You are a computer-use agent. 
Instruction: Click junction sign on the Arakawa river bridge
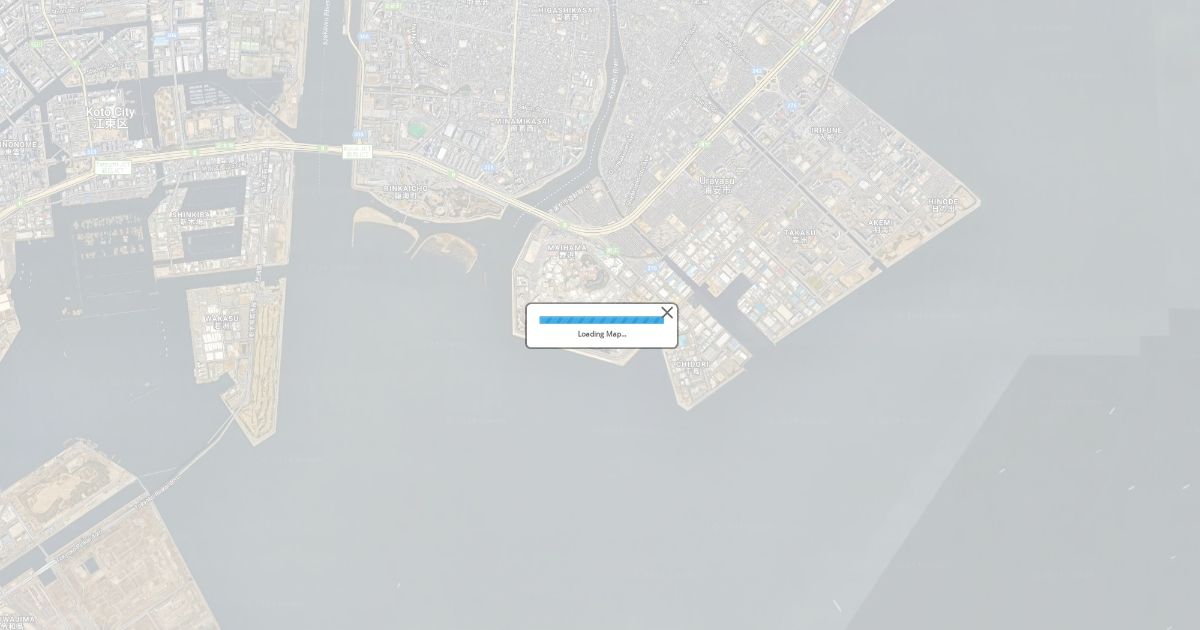(357, 152)
